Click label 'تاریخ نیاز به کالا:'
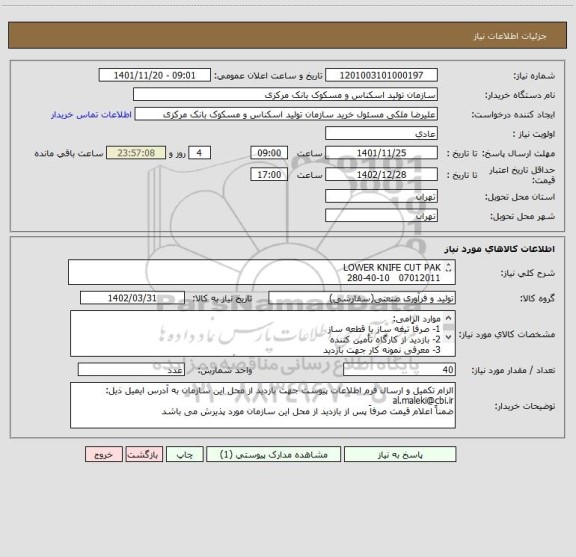This screenshot has width=576, height=557. [222, 298]
